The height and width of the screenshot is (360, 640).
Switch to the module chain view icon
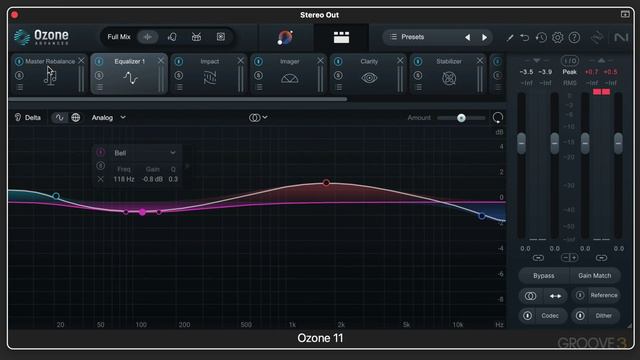click(341, 37)
